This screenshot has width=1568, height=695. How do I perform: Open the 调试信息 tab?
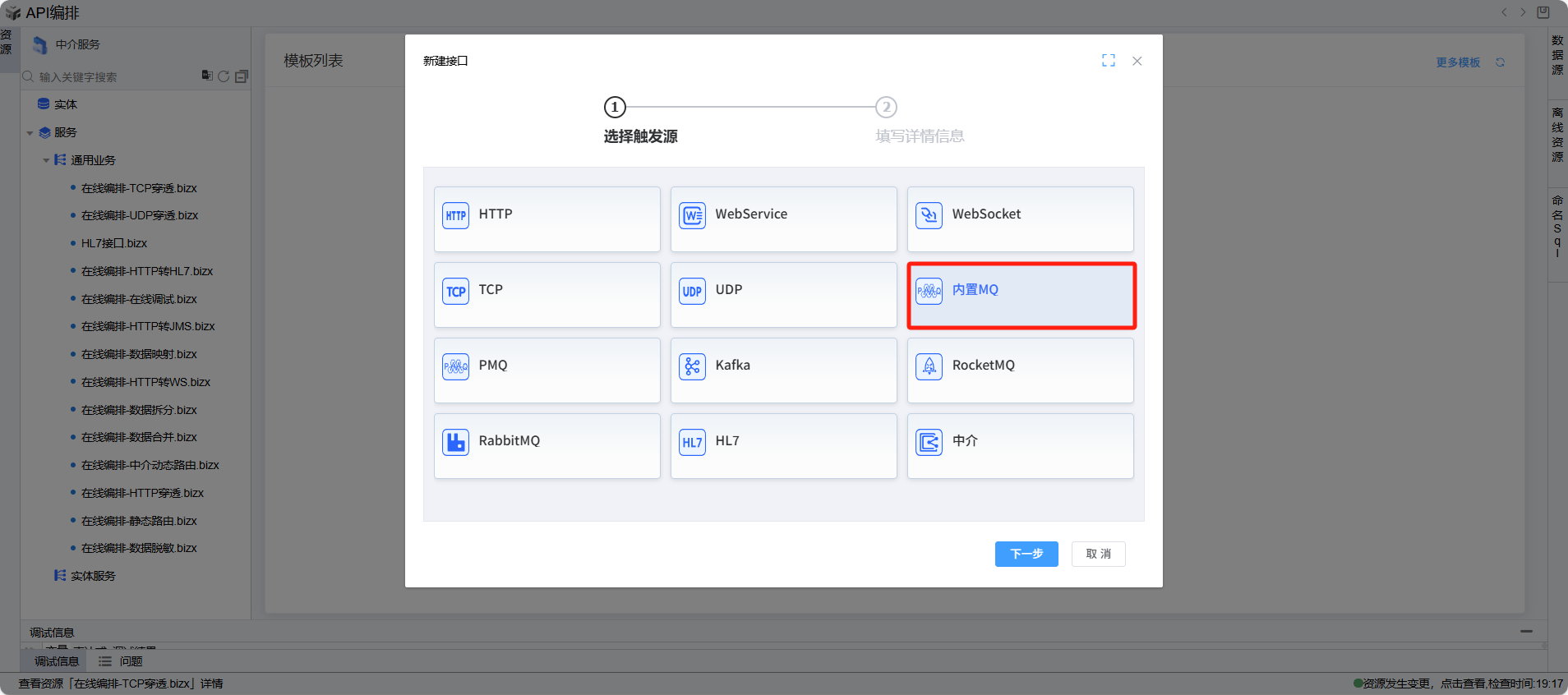click(56, 661)
